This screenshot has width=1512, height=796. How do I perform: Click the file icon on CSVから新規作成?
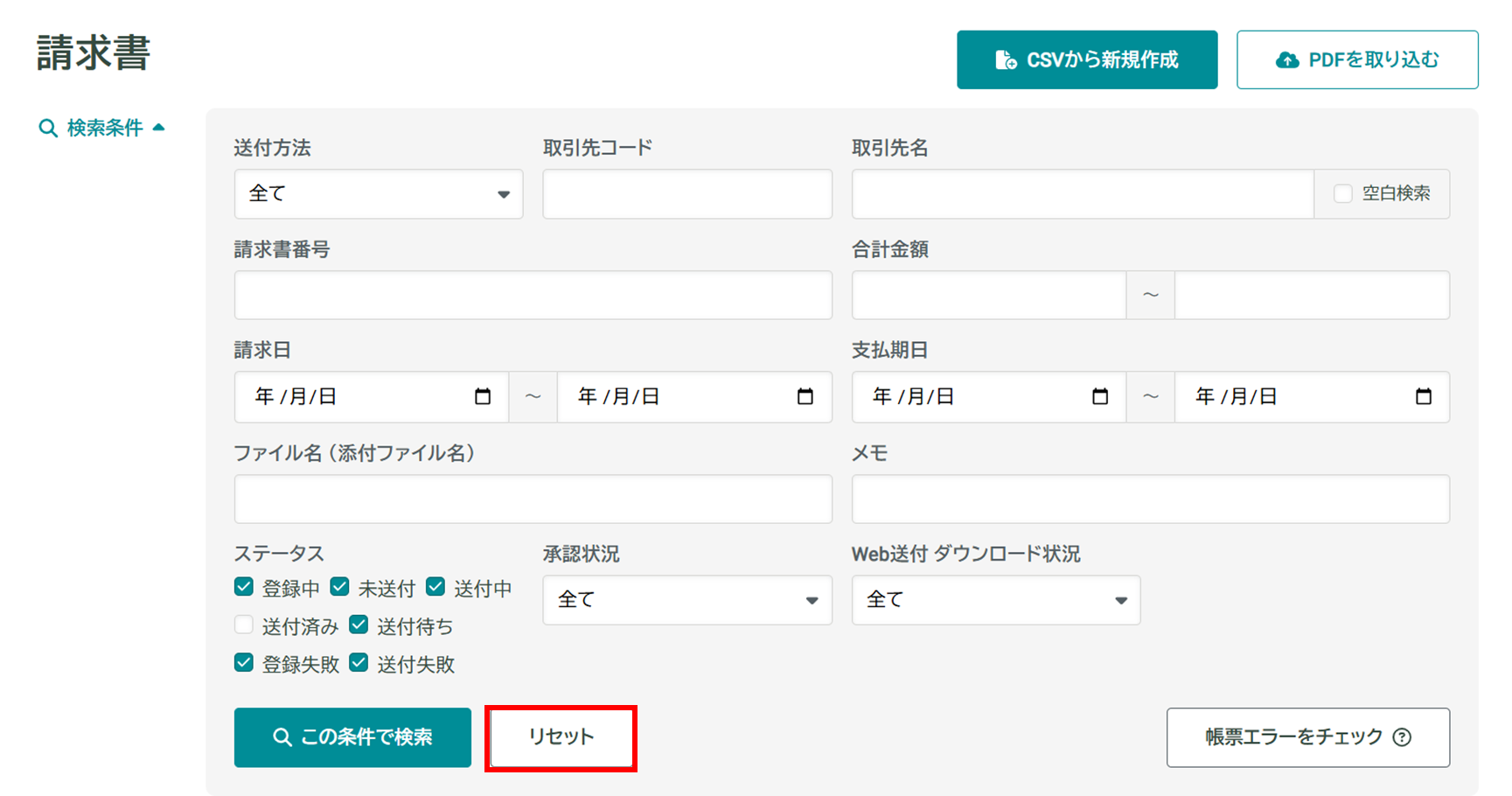(1006, 60)
